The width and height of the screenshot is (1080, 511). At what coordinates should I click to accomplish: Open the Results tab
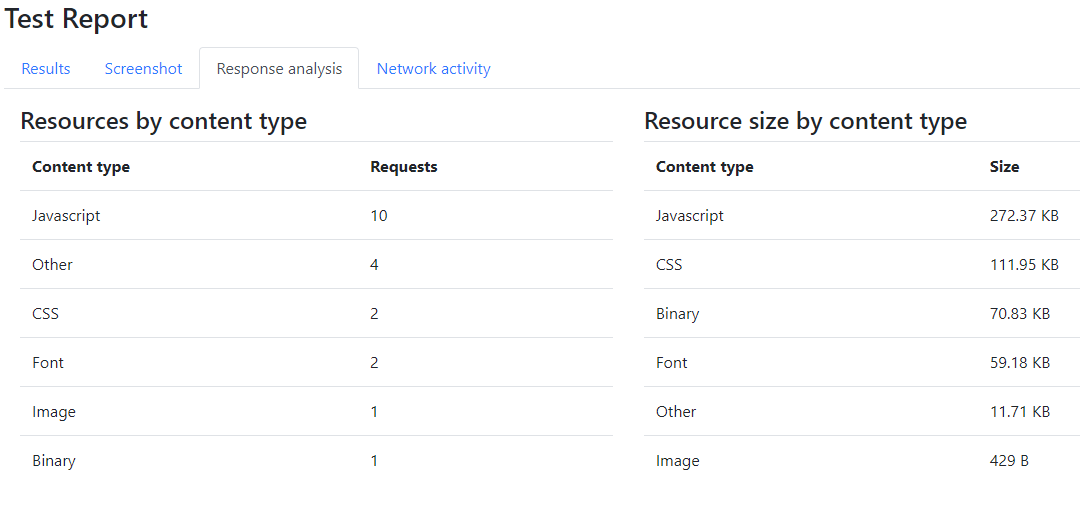click(x=46, y=69)
